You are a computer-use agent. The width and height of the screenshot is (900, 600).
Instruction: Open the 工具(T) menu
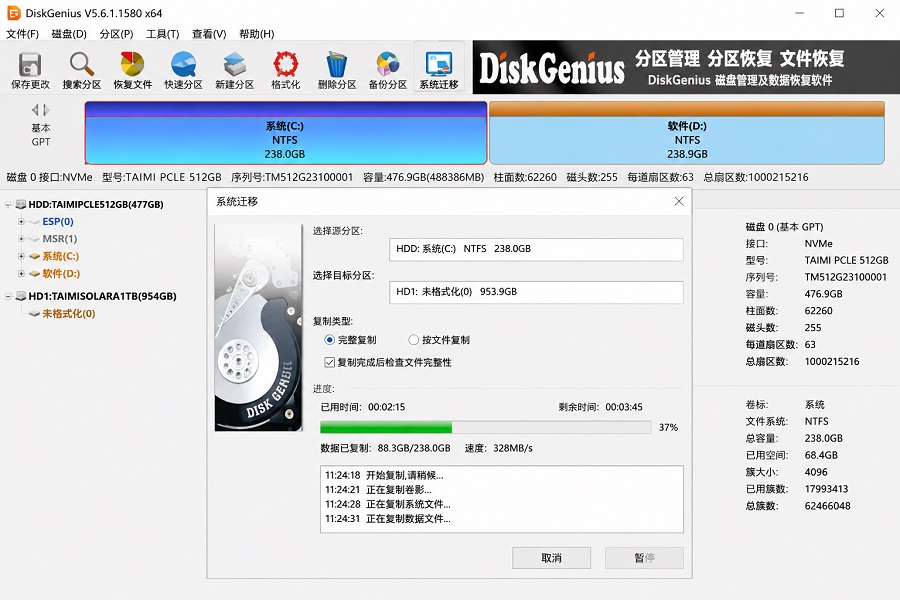pyautogui.click(x=162, y=34)
